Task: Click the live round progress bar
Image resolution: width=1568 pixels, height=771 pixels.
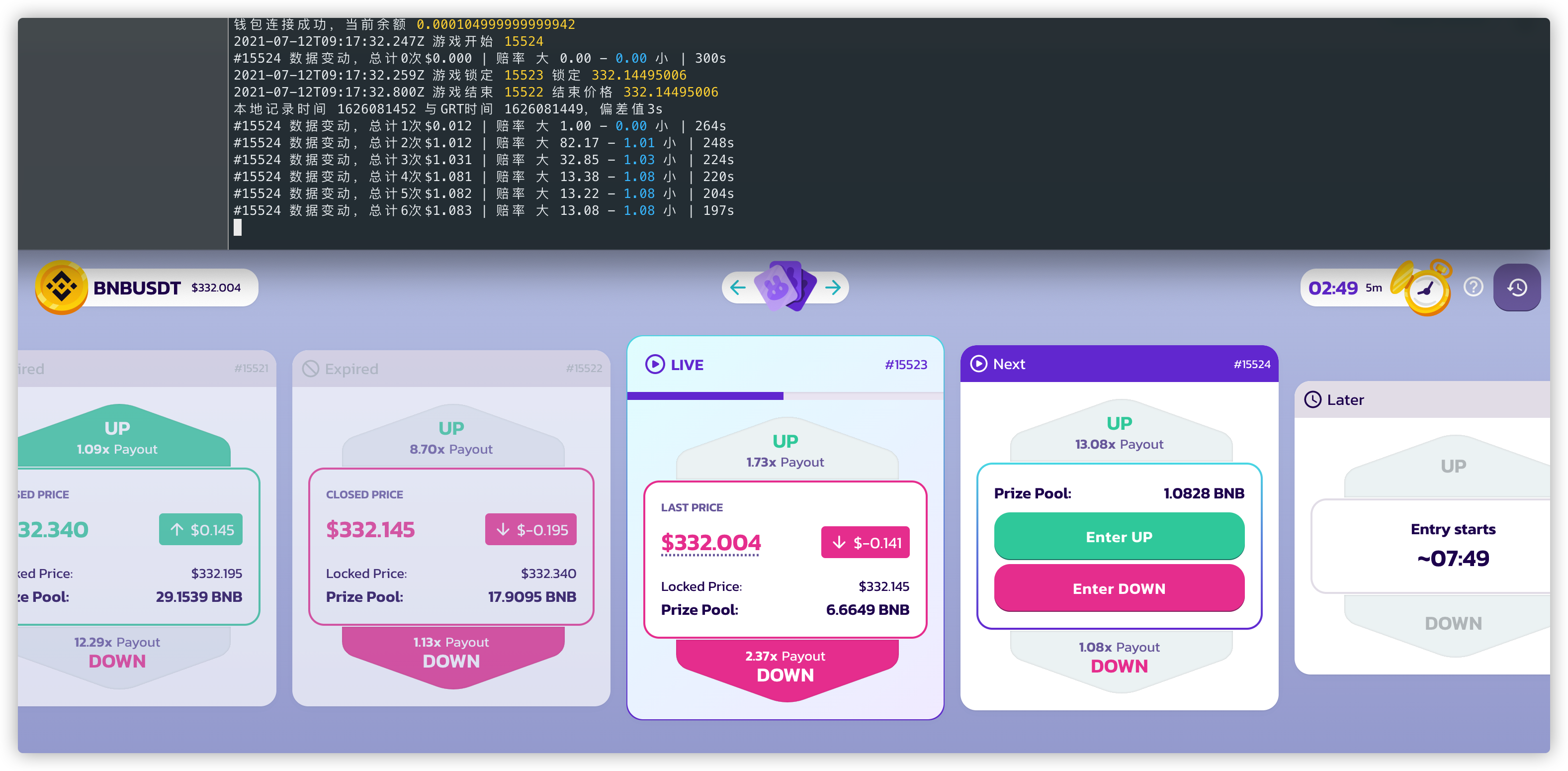Action: [x=784, y=396]
